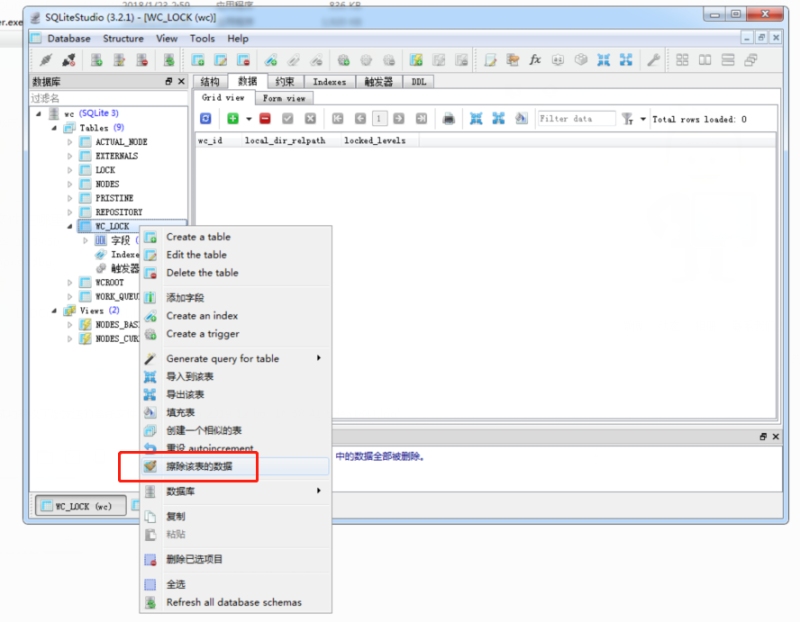Rollback changes with the X icon

pyautogui.click(x=310, y=119)
